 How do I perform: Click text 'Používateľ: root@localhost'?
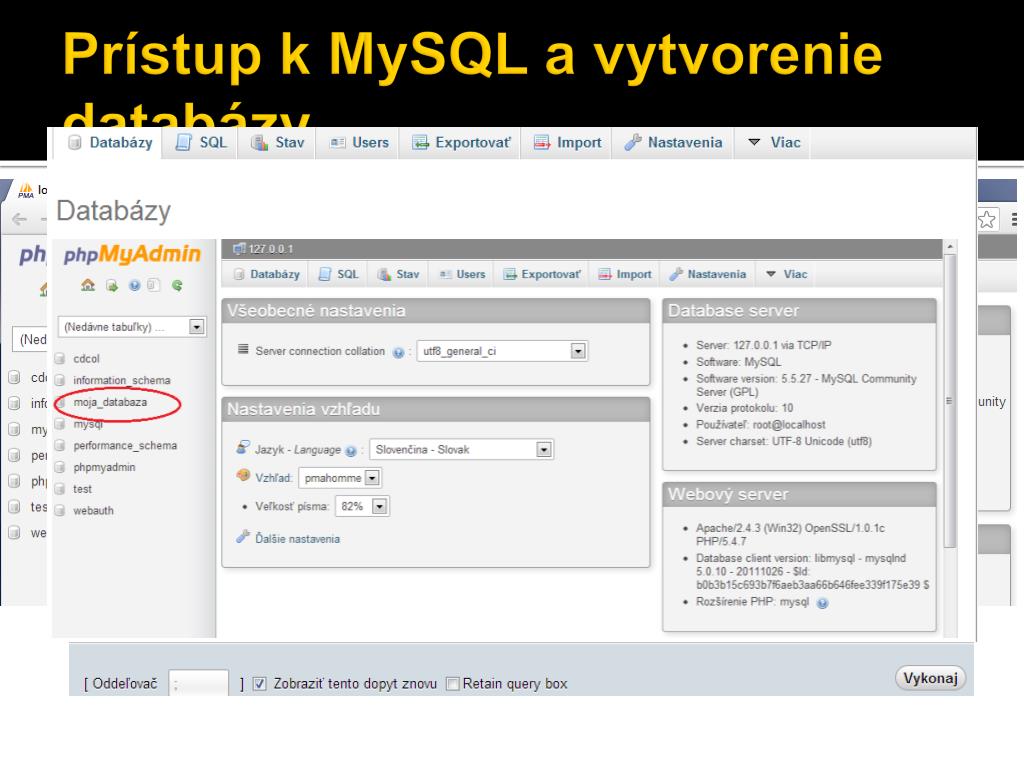click(x=760, y=424)
